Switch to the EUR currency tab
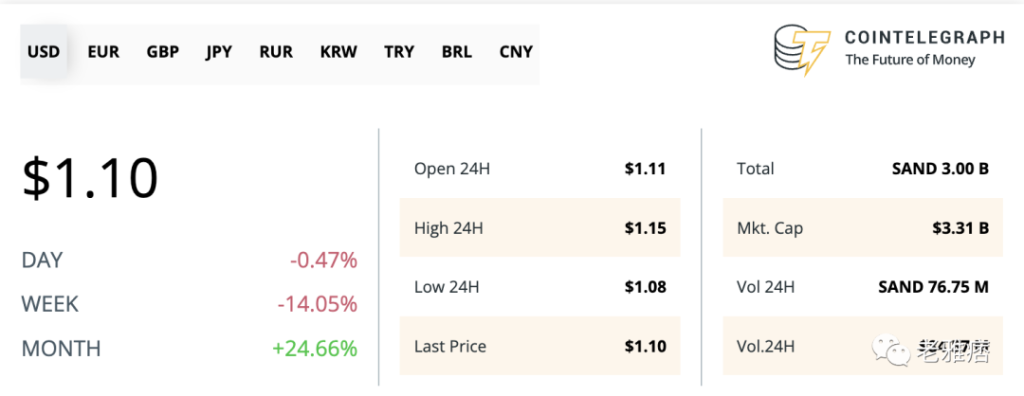The width and height of the screenshot is (1024, 396). click(x=103, y=52)
